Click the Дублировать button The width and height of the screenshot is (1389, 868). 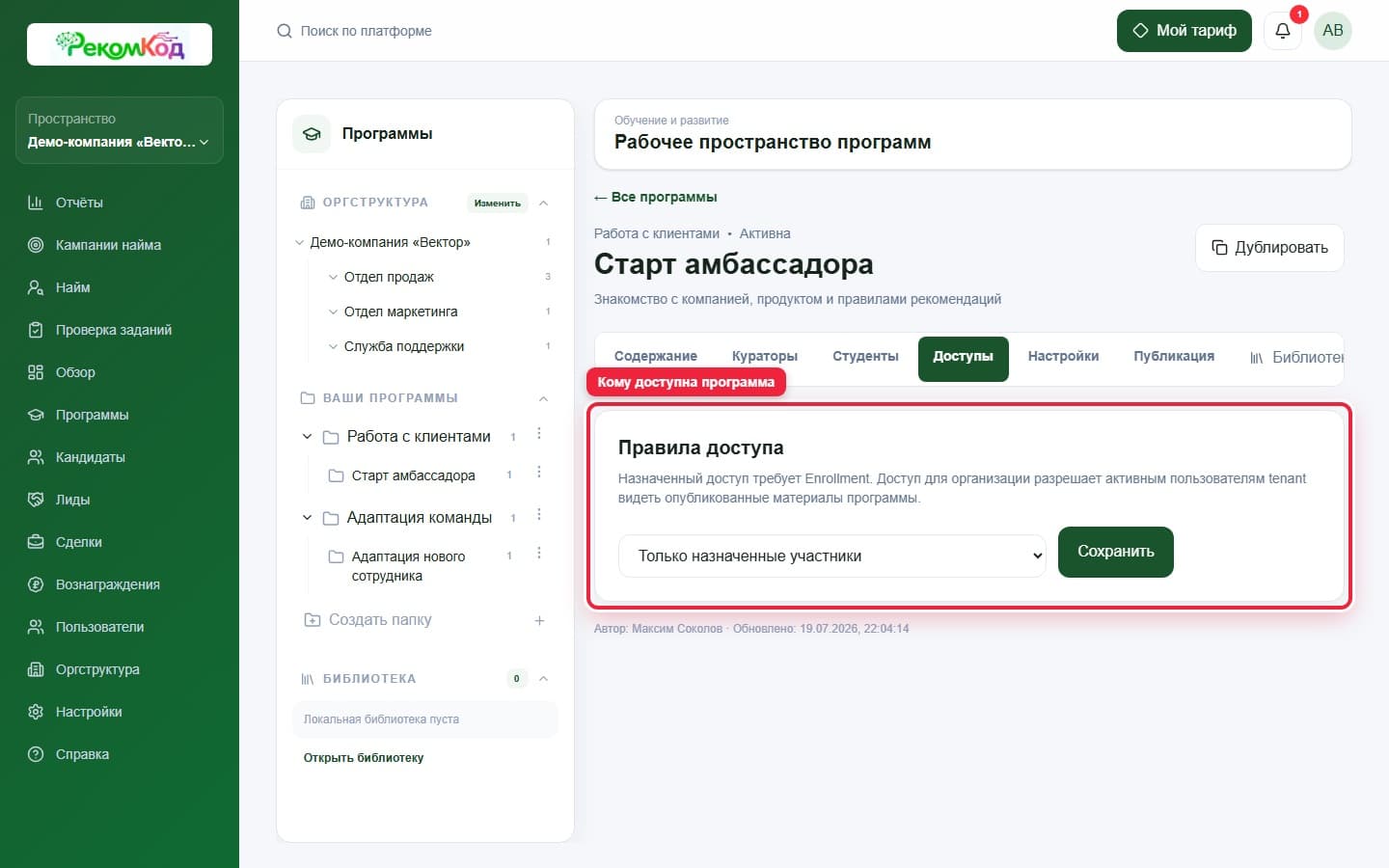pyautogui.click(x=1269, y=248)
